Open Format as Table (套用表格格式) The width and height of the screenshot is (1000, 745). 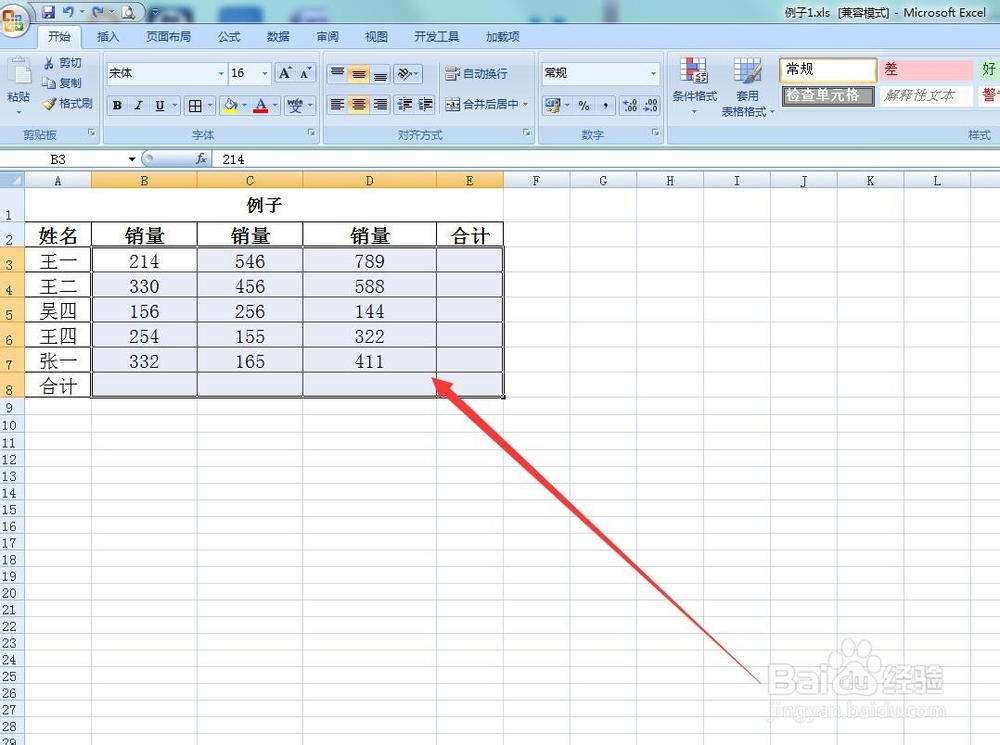pyautogui.click(x=747, y=87)
